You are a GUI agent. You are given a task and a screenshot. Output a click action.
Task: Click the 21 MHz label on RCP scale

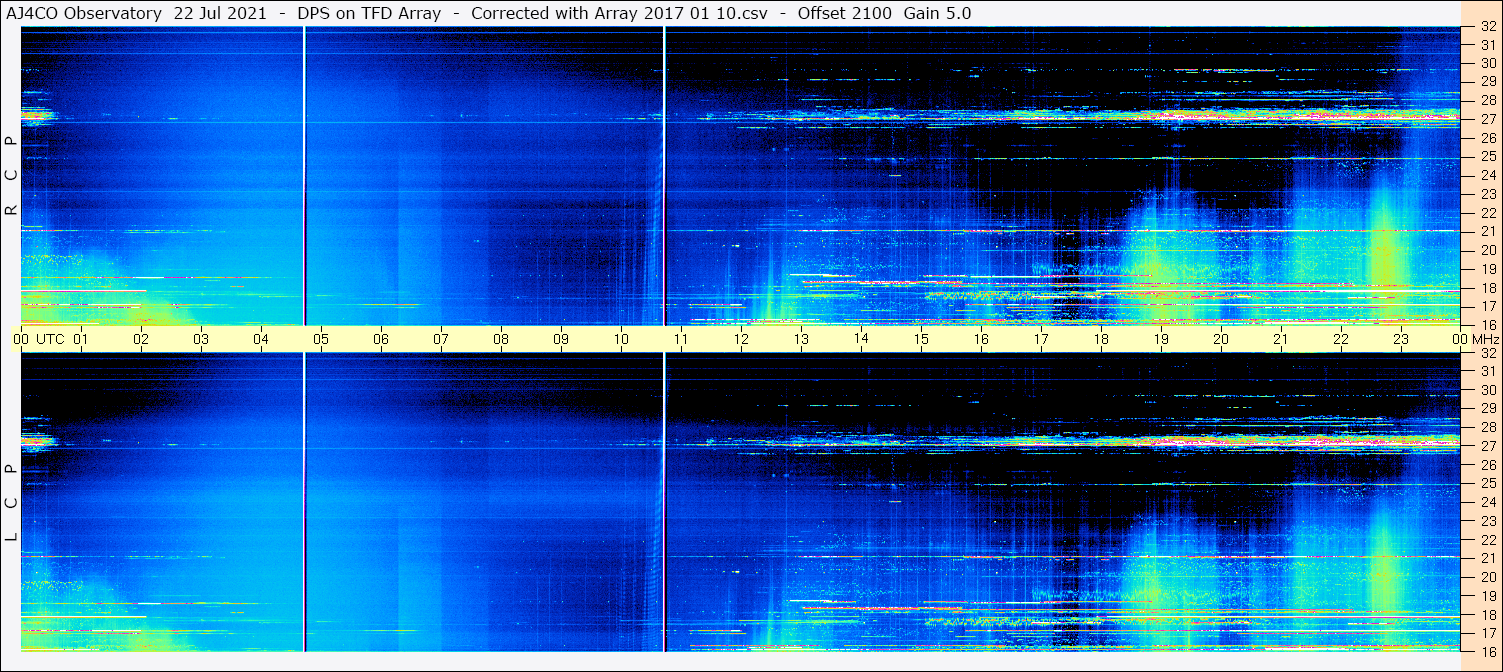(1487, 231)
